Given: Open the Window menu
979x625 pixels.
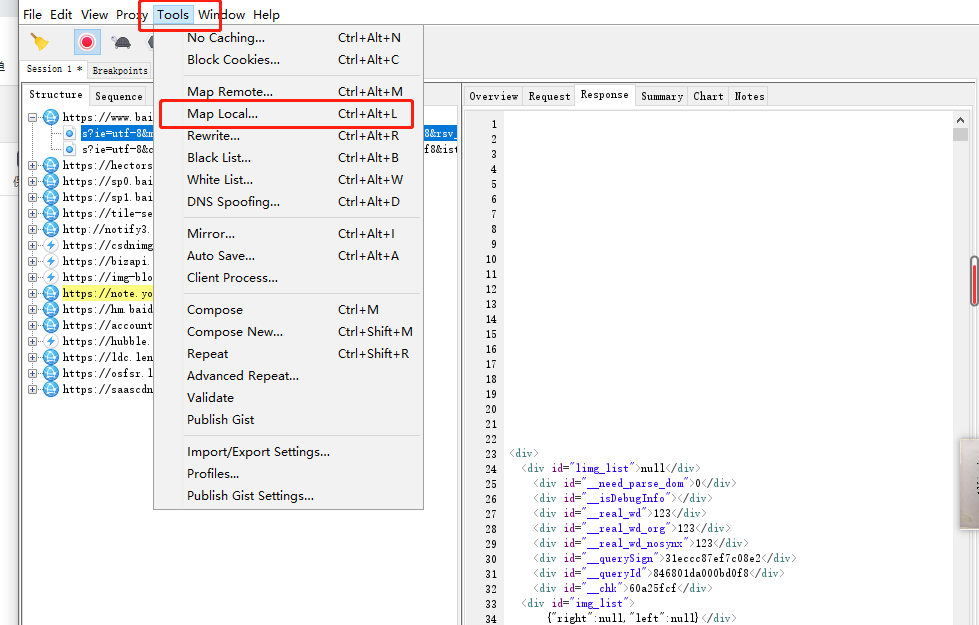Looking at the screenshot, I should (x=221, y=14).
